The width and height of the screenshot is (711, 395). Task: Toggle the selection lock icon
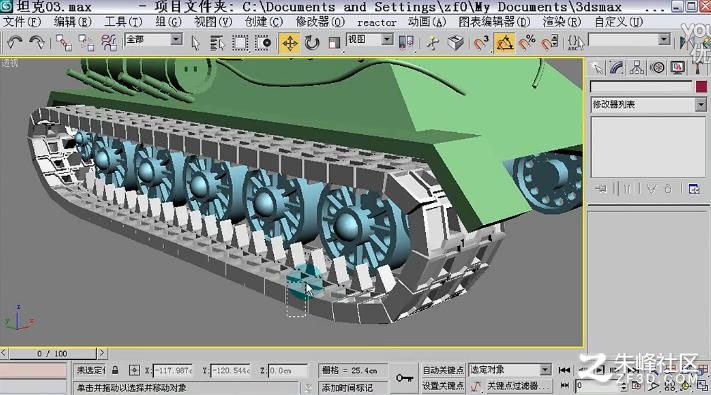click(x=115, y=371)
